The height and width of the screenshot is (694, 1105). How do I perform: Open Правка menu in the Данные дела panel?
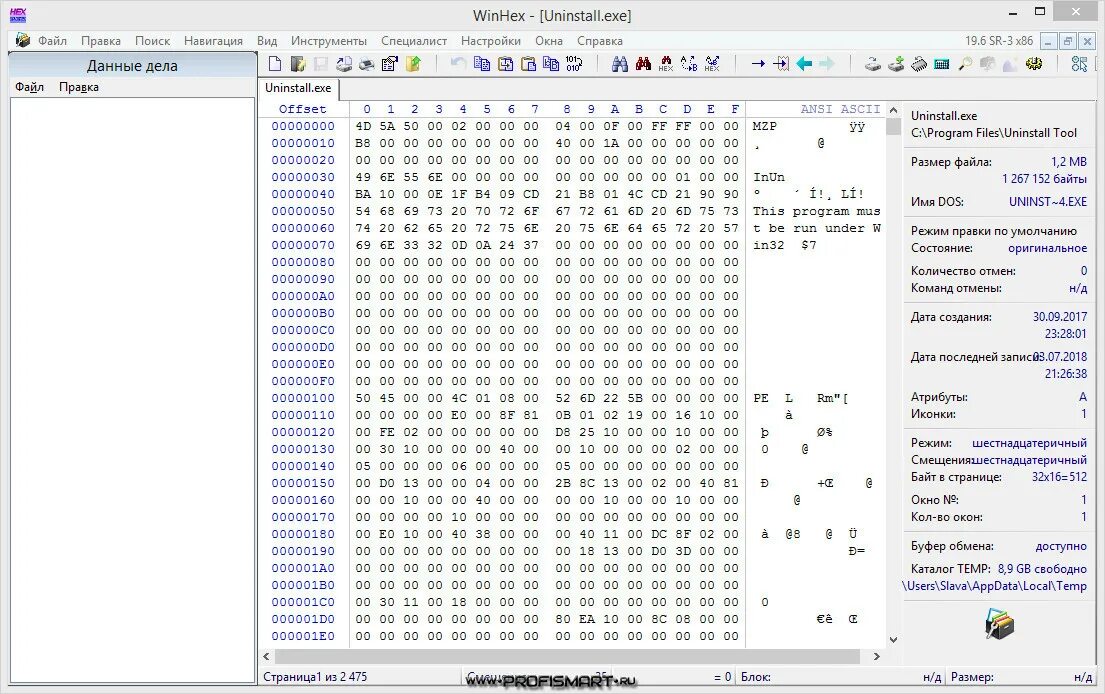pos(78,87)
